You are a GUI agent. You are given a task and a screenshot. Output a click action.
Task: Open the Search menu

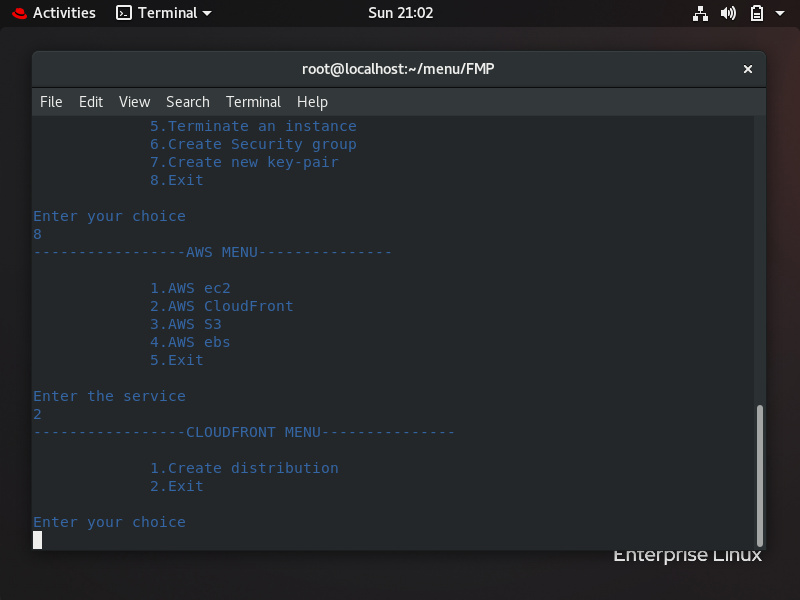coord(188,102)
